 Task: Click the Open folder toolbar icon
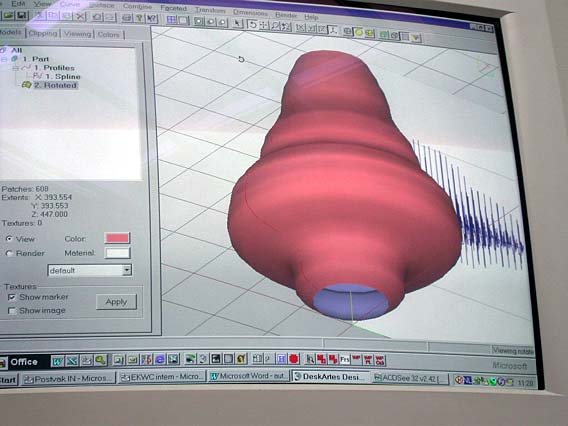click(x=9, y=16)
